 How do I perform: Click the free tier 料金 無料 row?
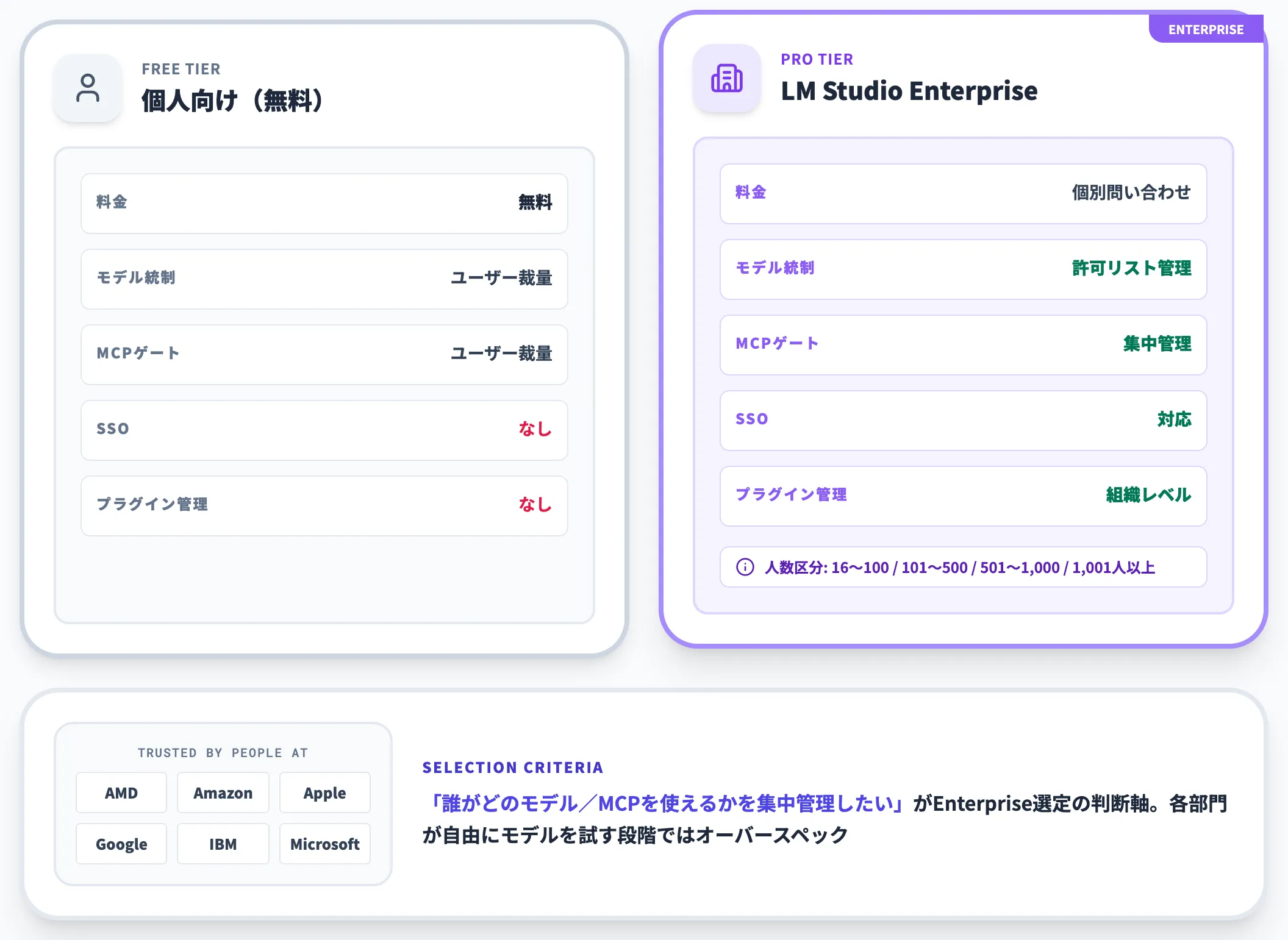tap(324, 204)
